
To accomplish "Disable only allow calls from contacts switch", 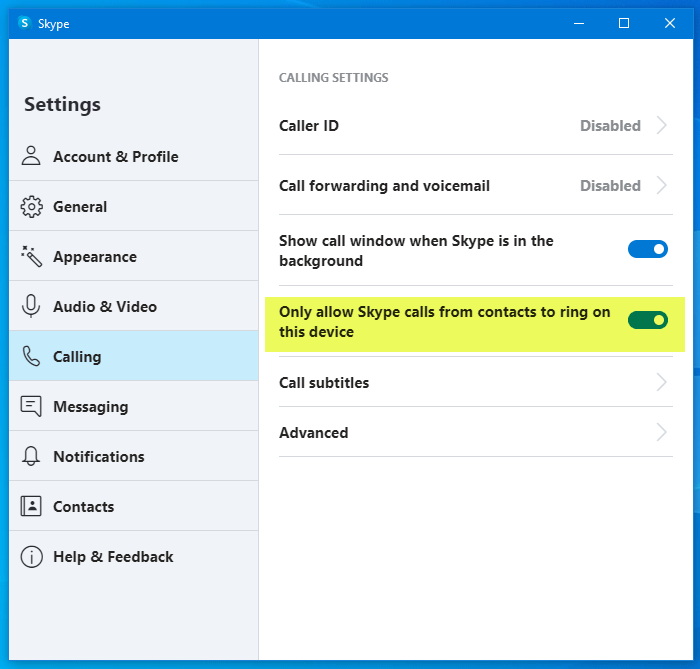I will coord(648,320).
